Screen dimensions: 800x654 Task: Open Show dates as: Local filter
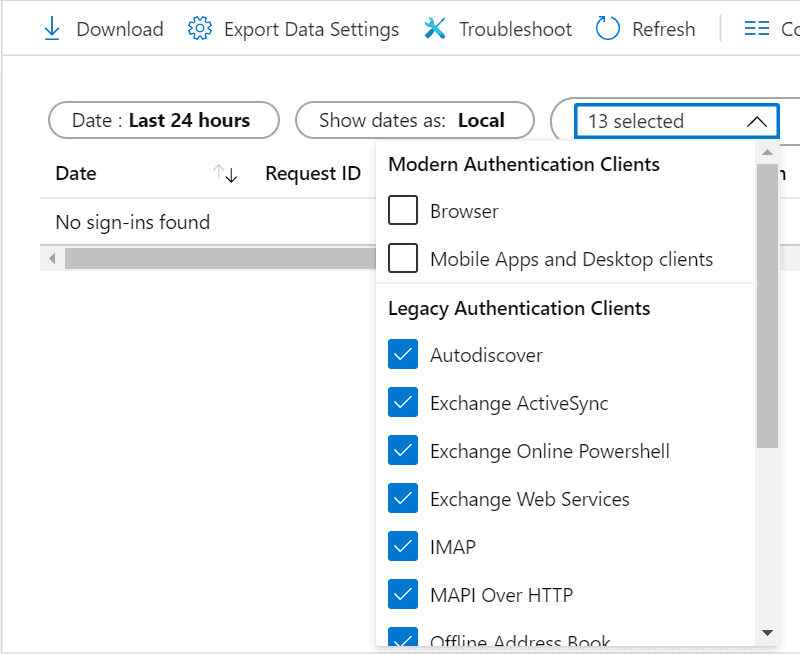click(x=415, y=120)
